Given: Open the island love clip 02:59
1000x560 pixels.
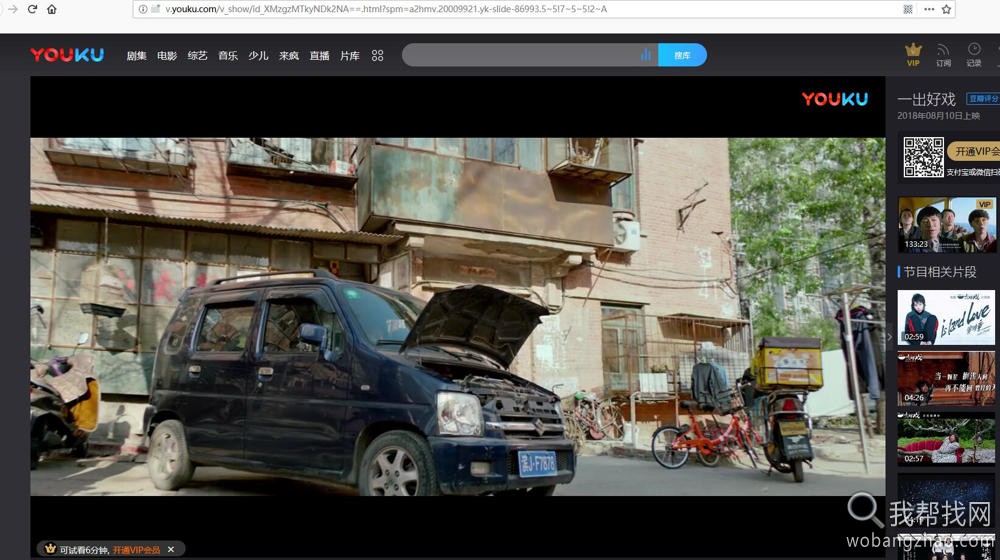Looking at the screenshot, I should point(946,318).
